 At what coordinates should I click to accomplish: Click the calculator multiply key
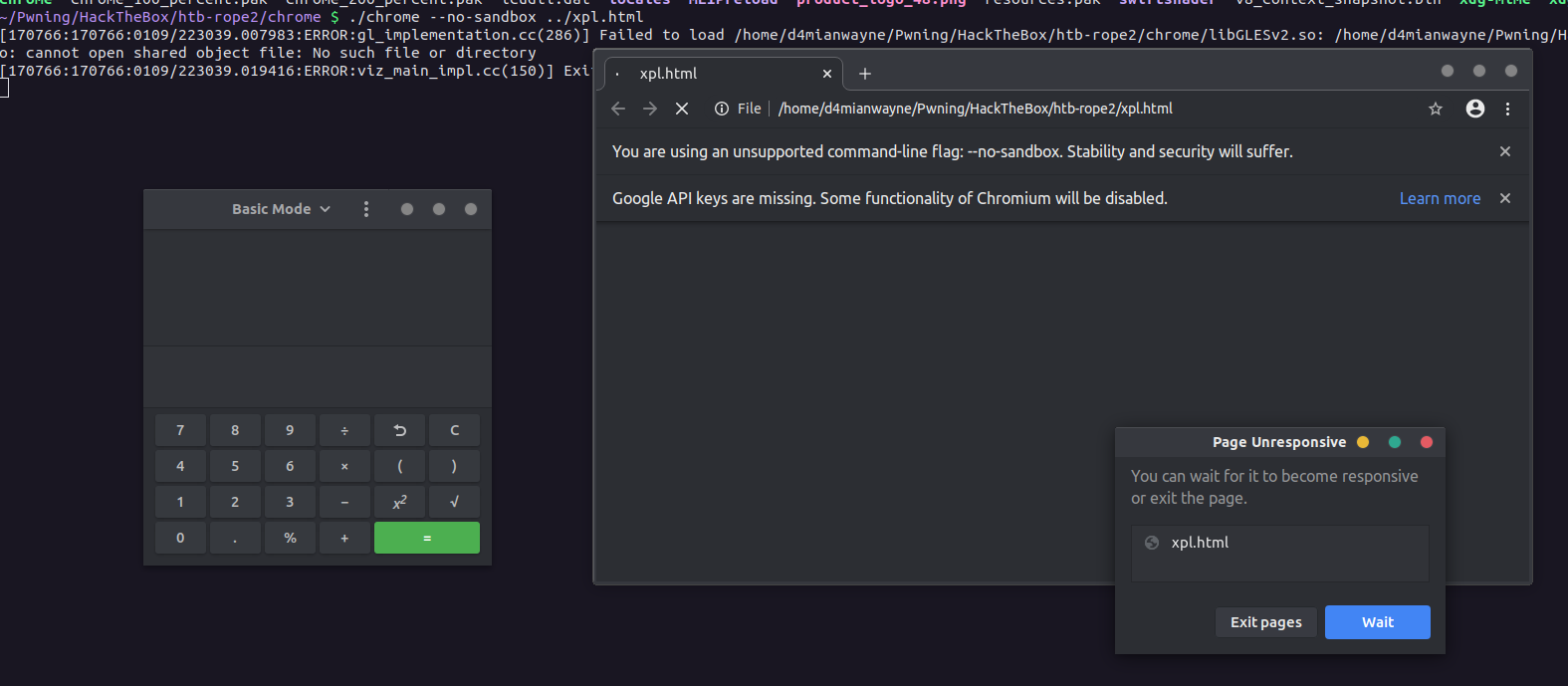[344, 466]
